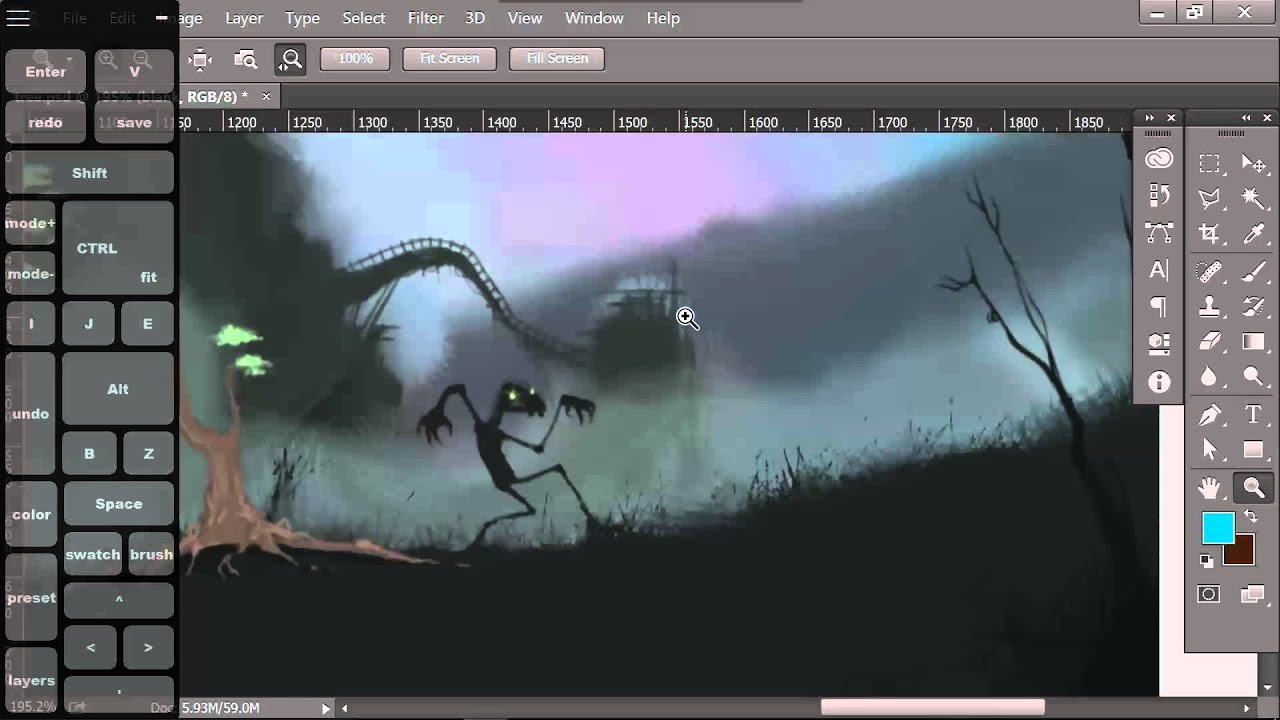Select the Brush tool
Screen dimensions: 1280x720
(1253, 271)
